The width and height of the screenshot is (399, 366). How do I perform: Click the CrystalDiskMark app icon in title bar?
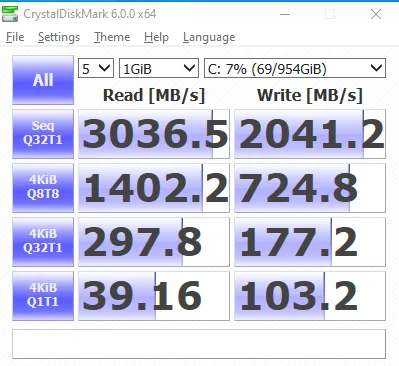10,14
